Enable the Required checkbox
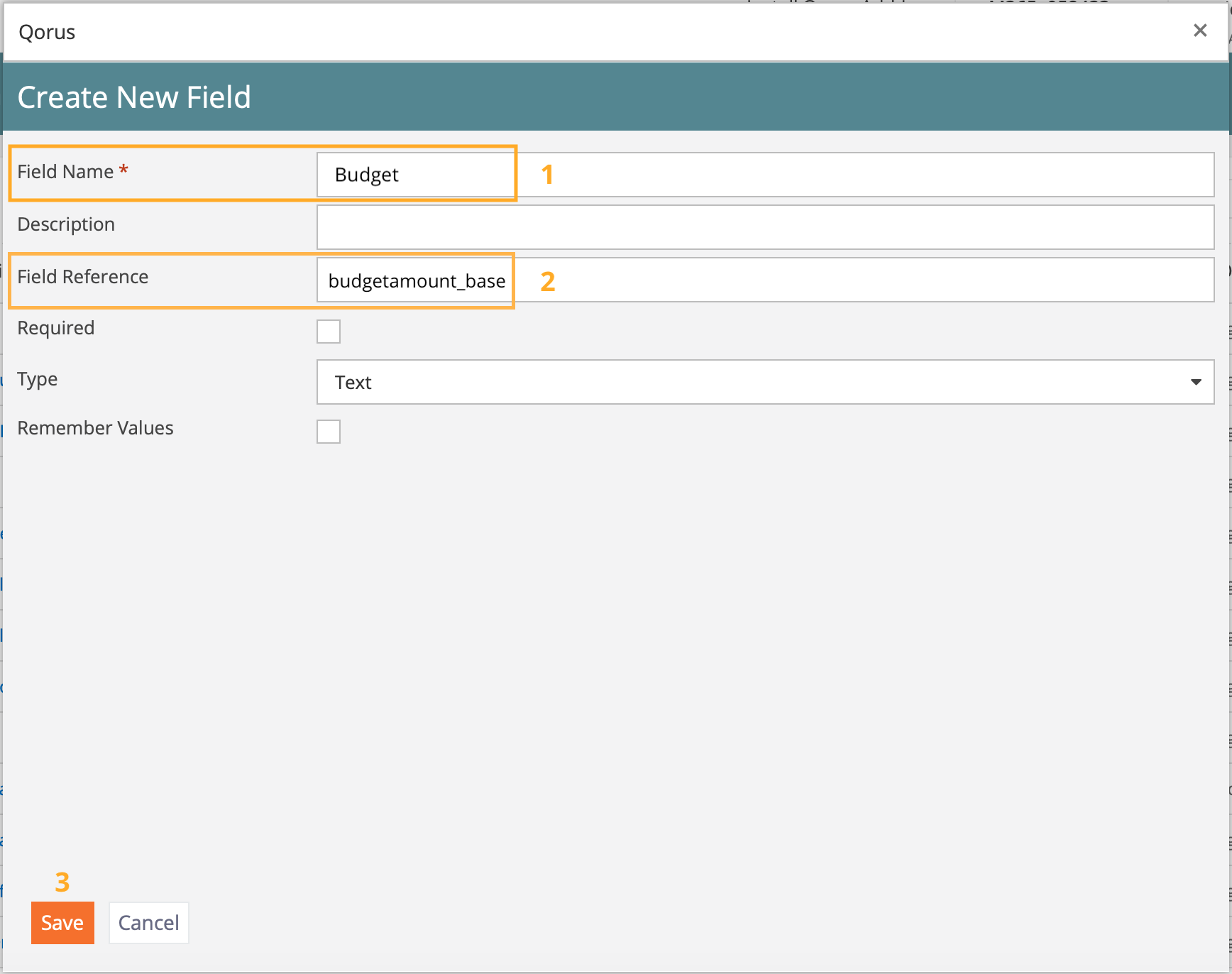 (x=329, y=332)
